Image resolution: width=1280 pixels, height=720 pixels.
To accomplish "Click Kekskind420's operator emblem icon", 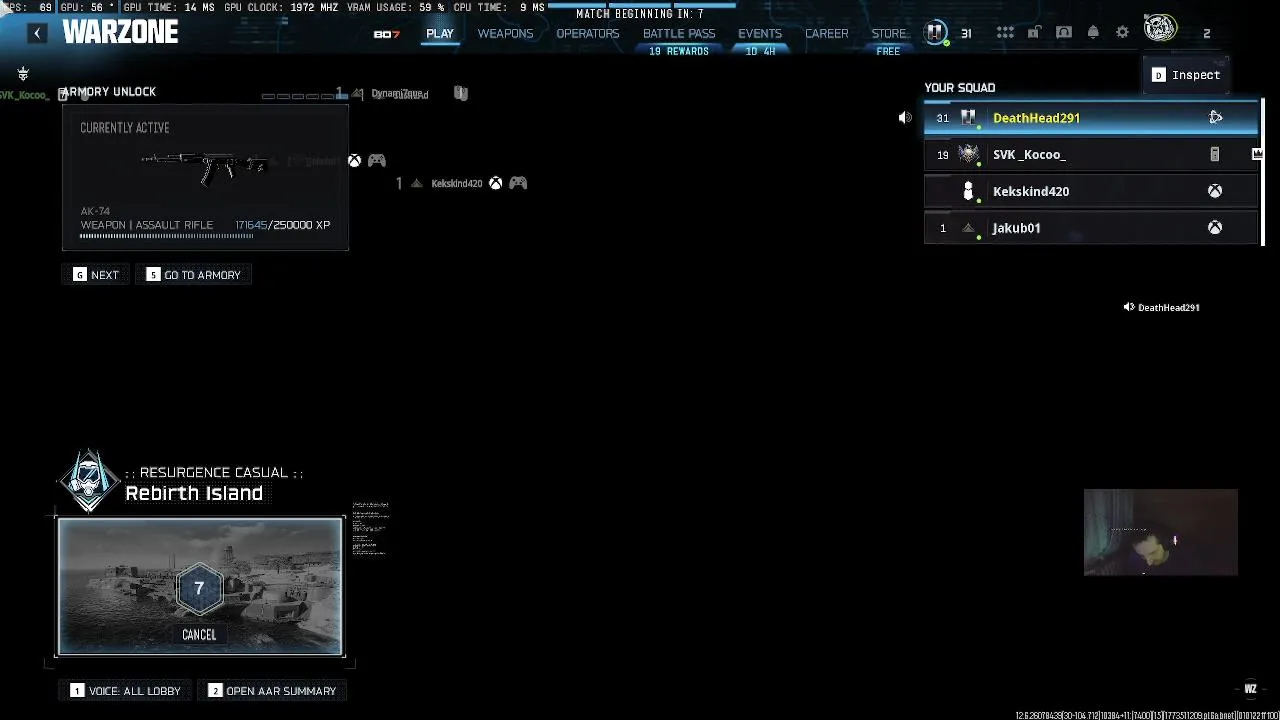I will point(968,190).
